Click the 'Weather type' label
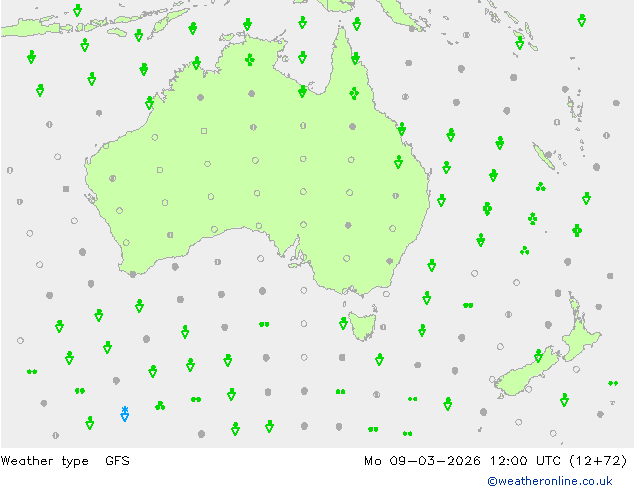634x490 pixels. point(44,461)
